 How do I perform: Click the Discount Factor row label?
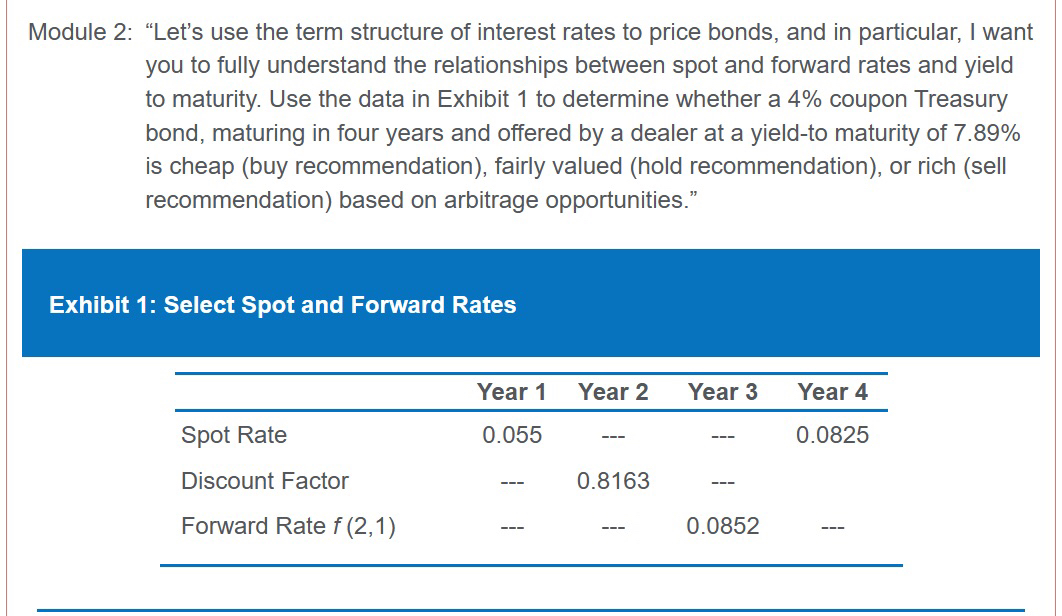pos(264,481)
